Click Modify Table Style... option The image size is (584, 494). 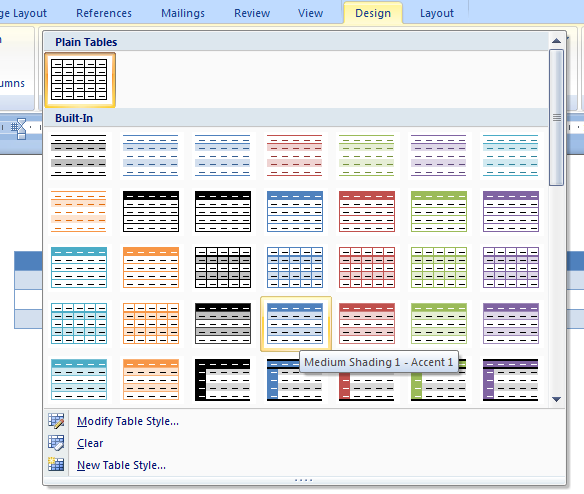128,421
